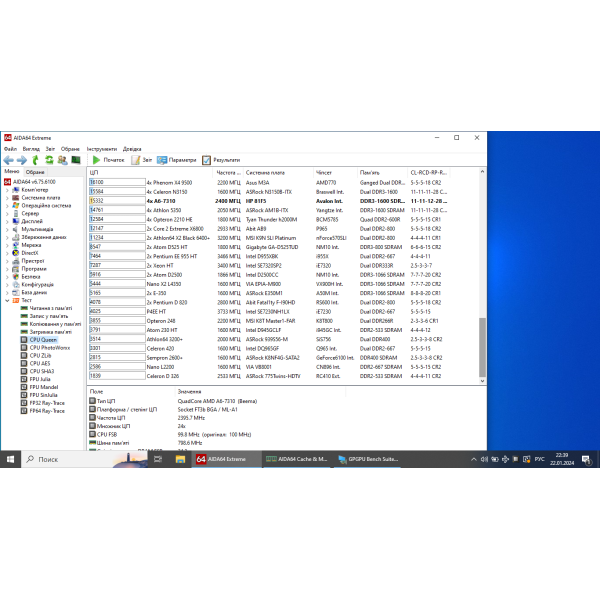
Task: Expand the Комп'ютер tree node
Action: [7, 190]
